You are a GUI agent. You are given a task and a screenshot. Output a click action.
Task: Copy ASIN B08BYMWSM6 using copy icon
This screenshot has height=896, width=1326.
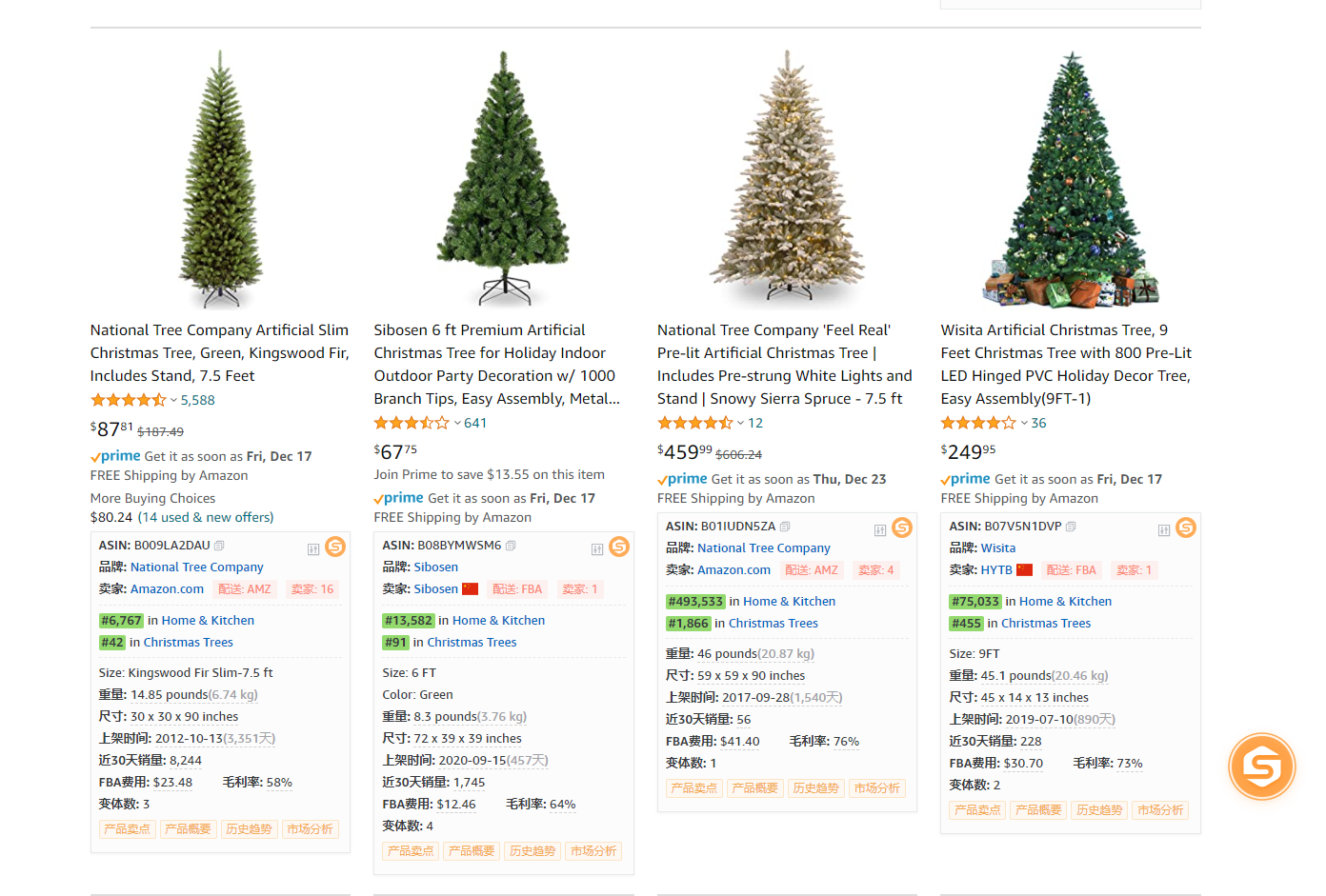click(511, 546)
